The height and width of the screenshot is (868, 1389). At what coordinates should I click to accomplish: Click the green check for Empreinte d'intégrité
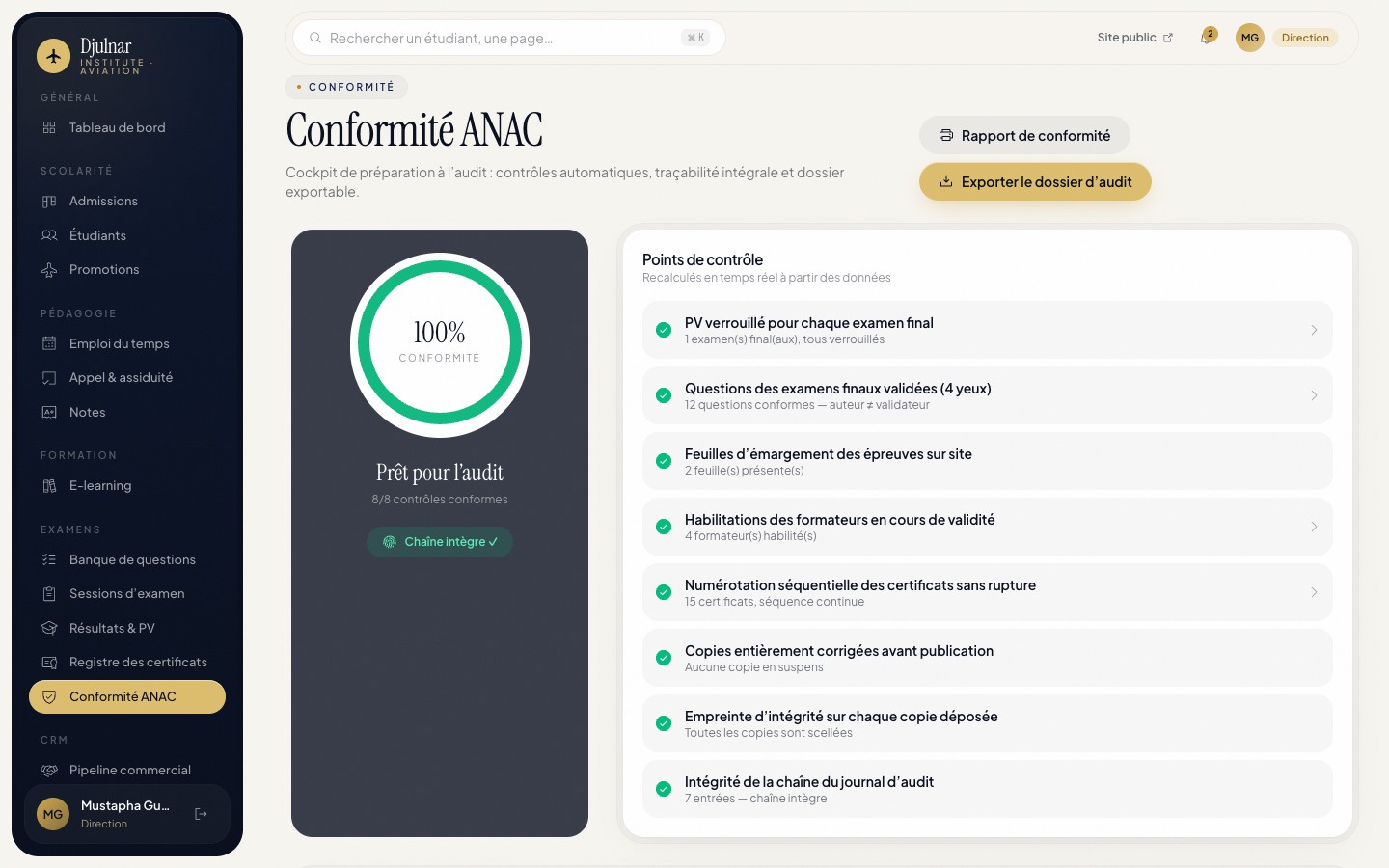(x=664, y=723)
